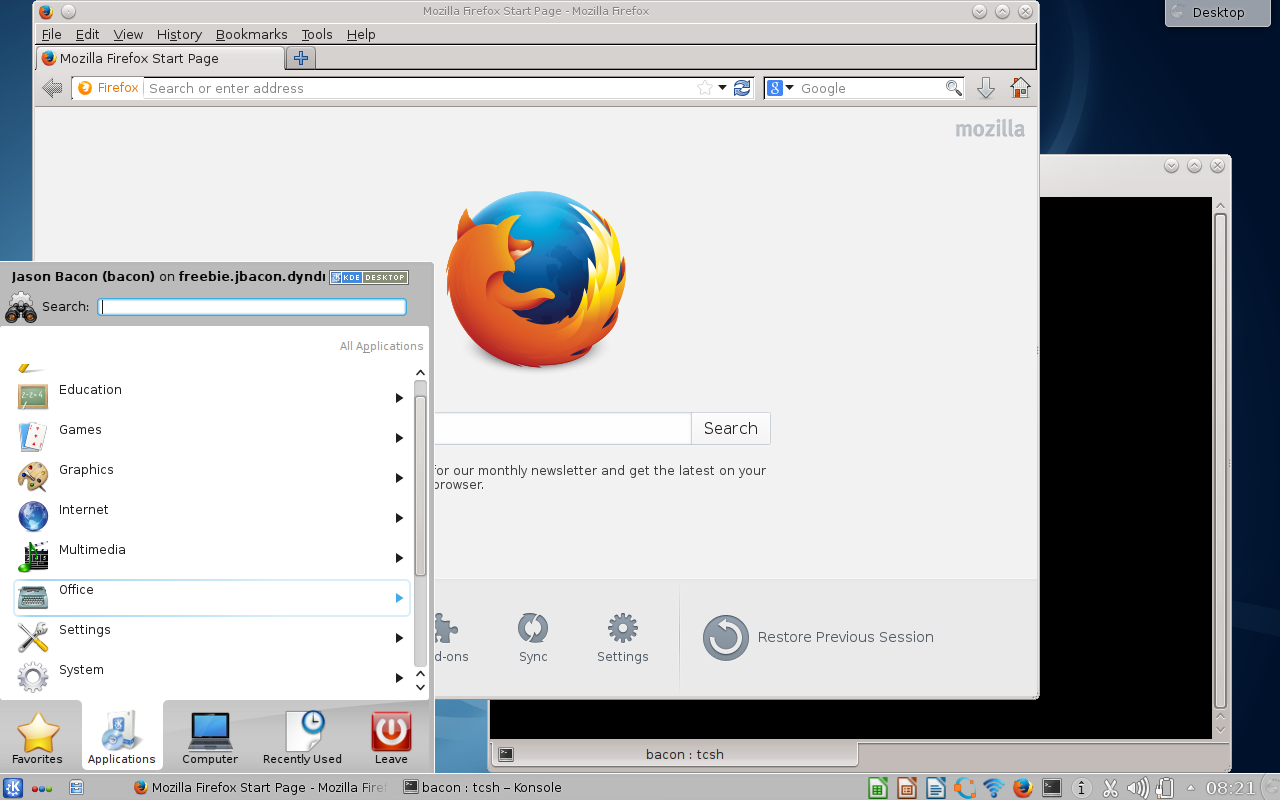Open the KDE application launcher button
Viewport: 1280px width, 800px height.
tap(13, 787)
